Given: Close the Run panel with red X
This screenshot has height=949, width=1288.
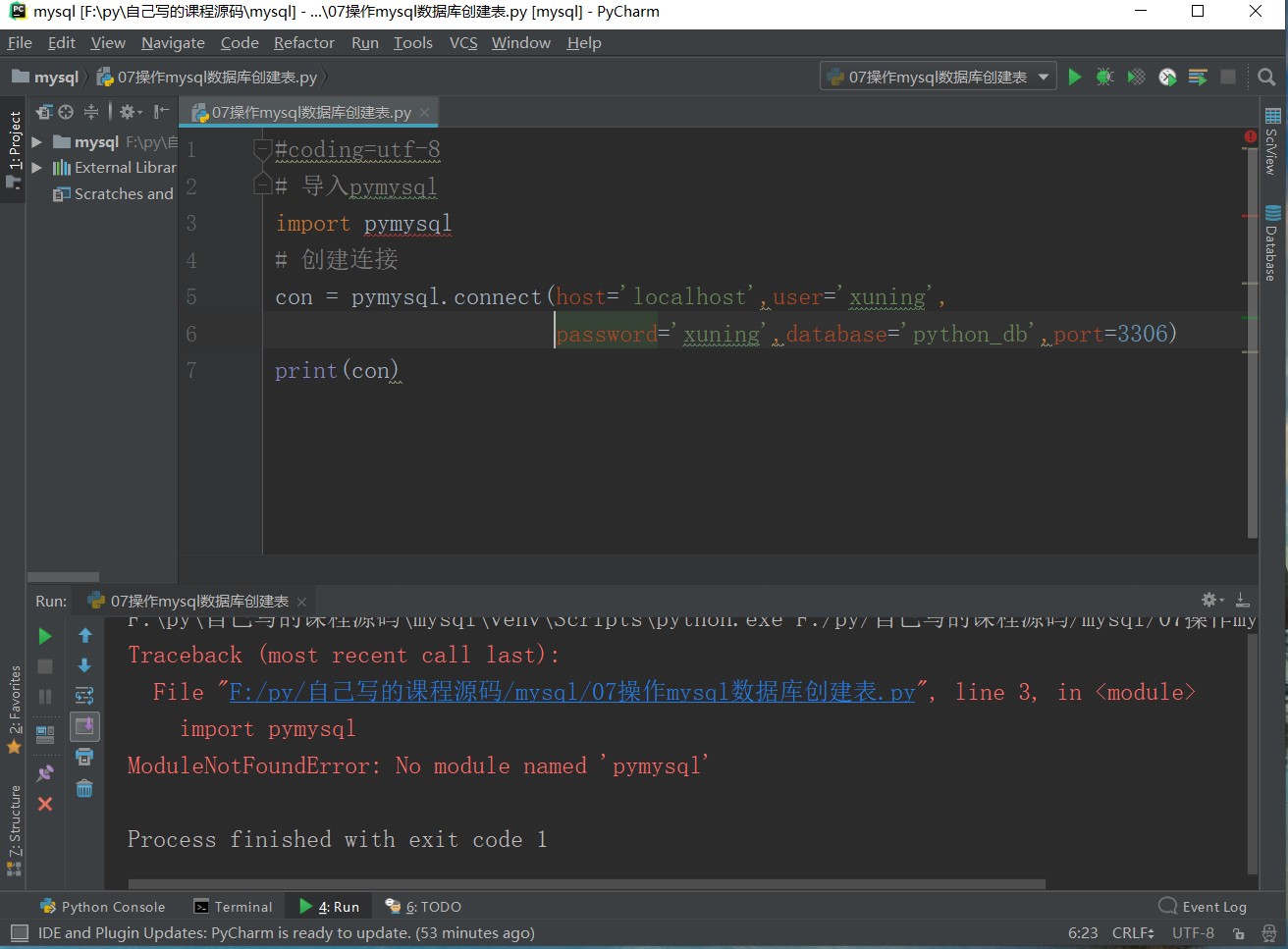Looking at the screenshot, I should [45, 804].
